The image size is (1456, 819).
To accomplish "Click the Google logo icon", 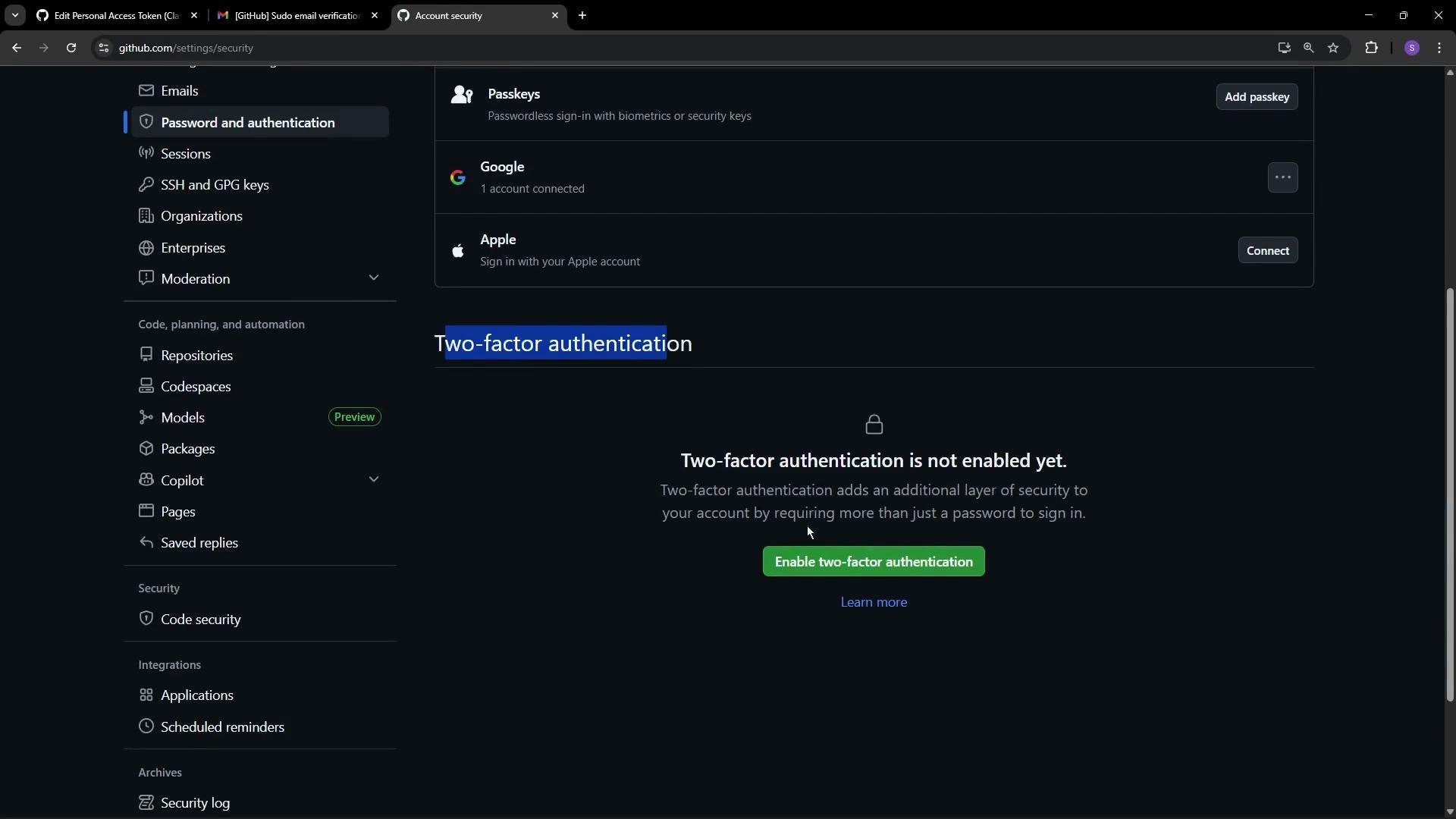I will pyautogui.click(x=457, y=177).
